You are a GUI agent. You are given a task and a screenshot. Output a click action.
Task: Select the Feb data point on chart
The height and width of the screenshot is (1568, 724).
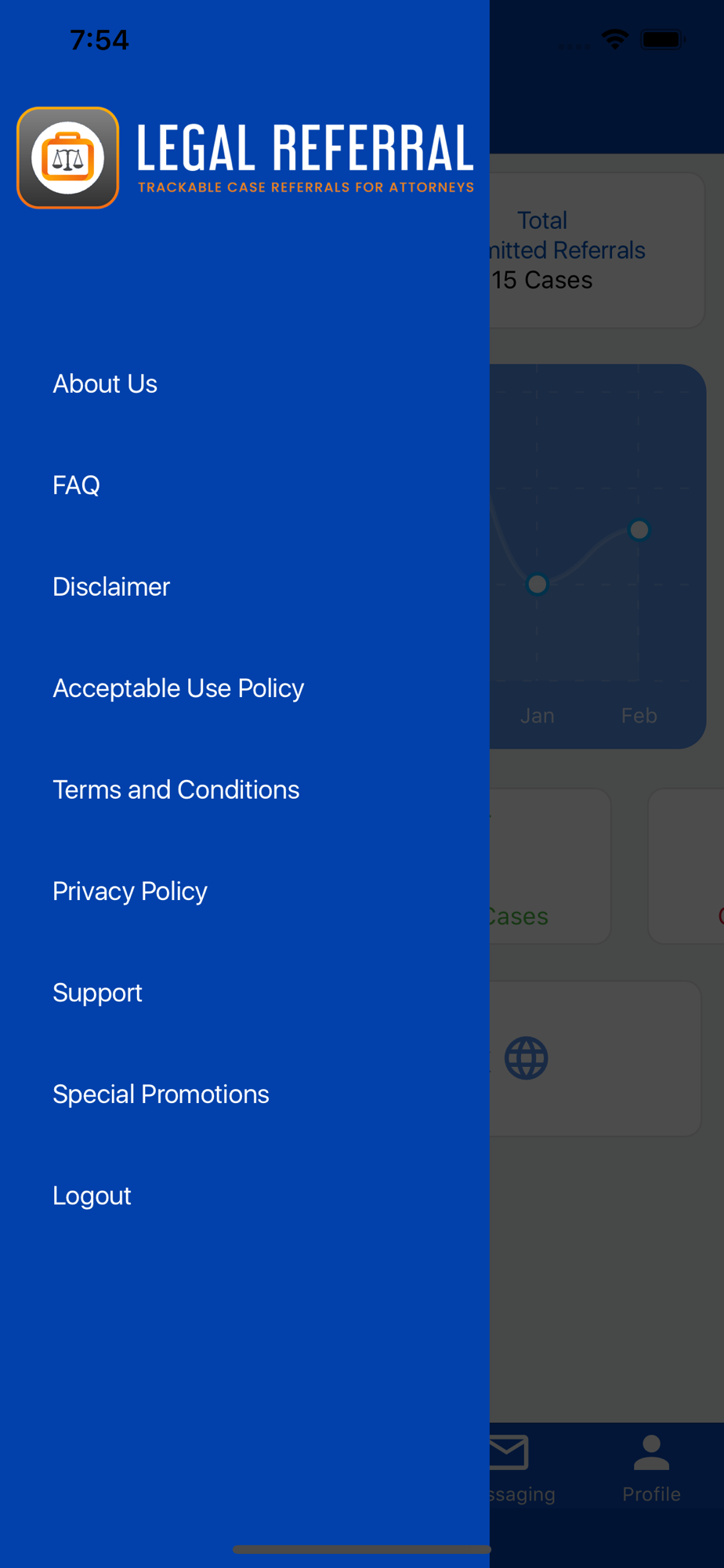(639, 530)
